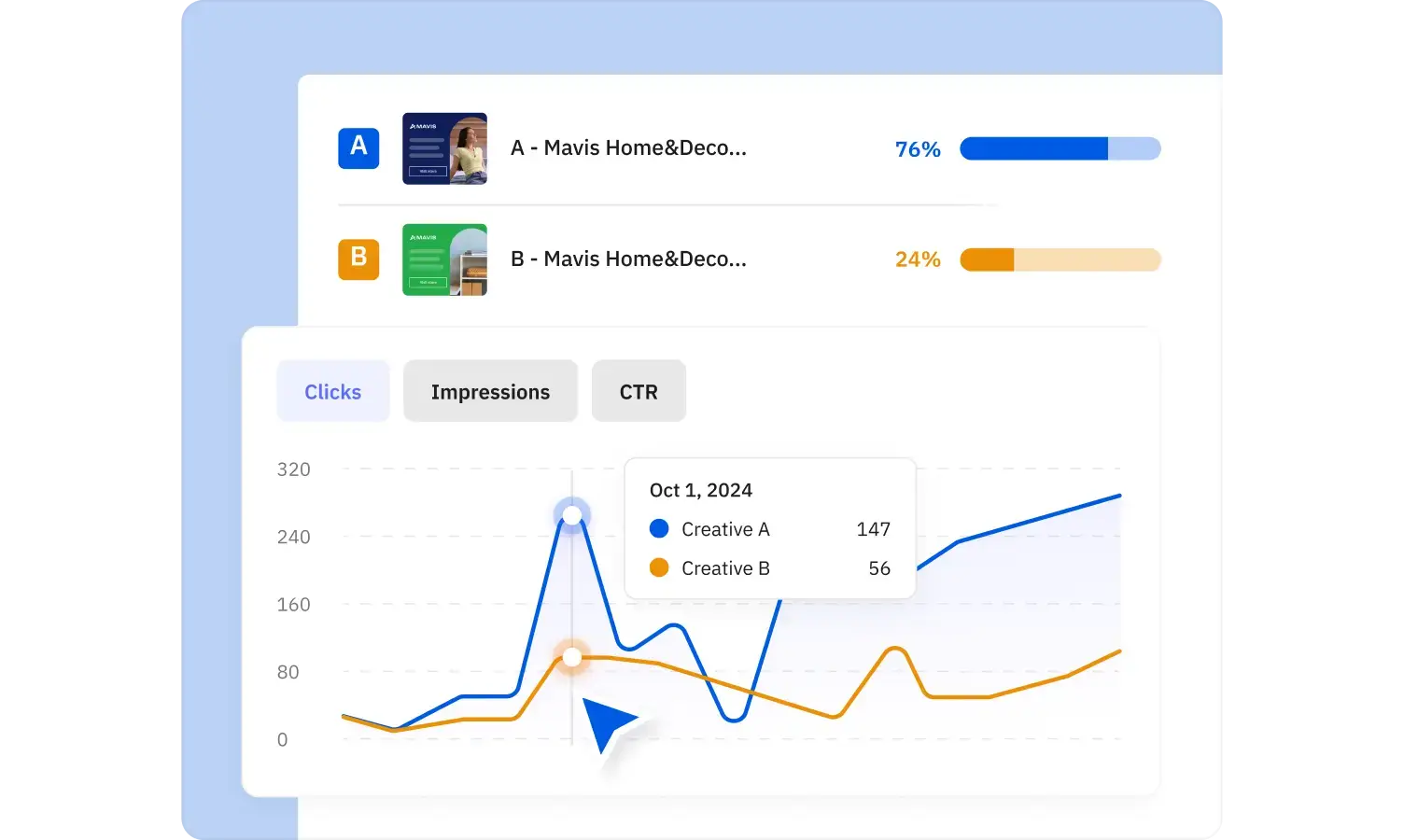
Task: Click the 24% percentage label
Action: [918, 259]
